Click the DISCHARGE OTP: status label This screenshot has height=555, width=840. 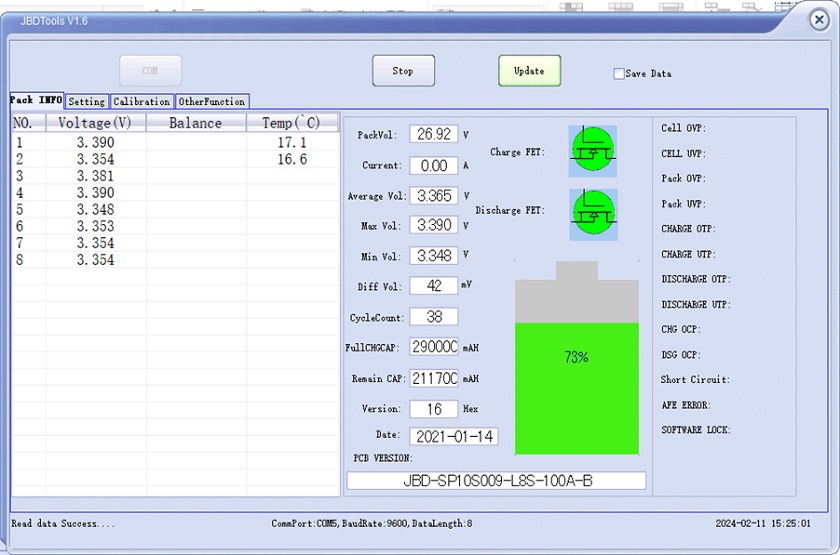(x=696, y=279)
